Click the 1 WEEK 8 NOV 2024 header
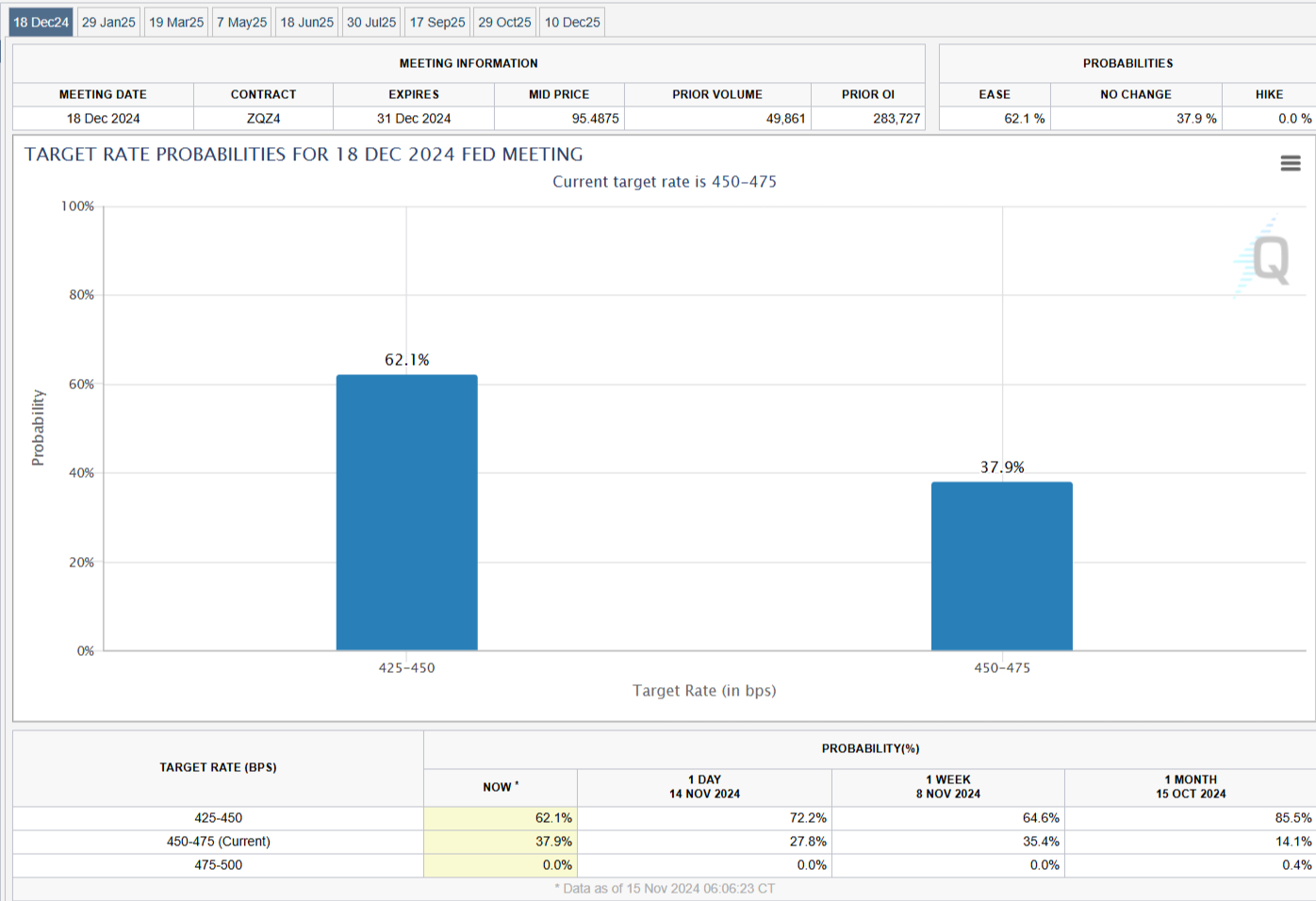This screenshot has height=901, width=1316. 946,786
